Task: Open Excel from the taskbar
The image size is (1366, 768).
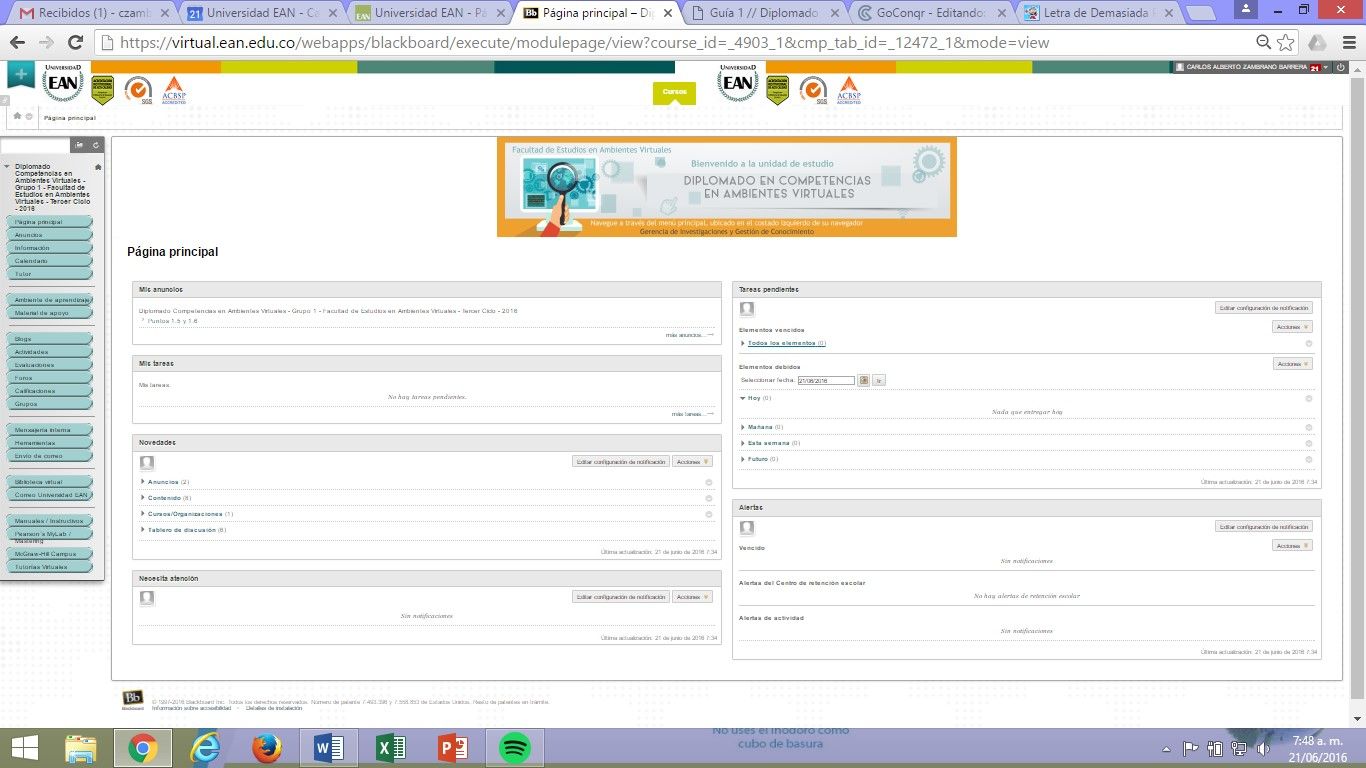Action: 390,748
